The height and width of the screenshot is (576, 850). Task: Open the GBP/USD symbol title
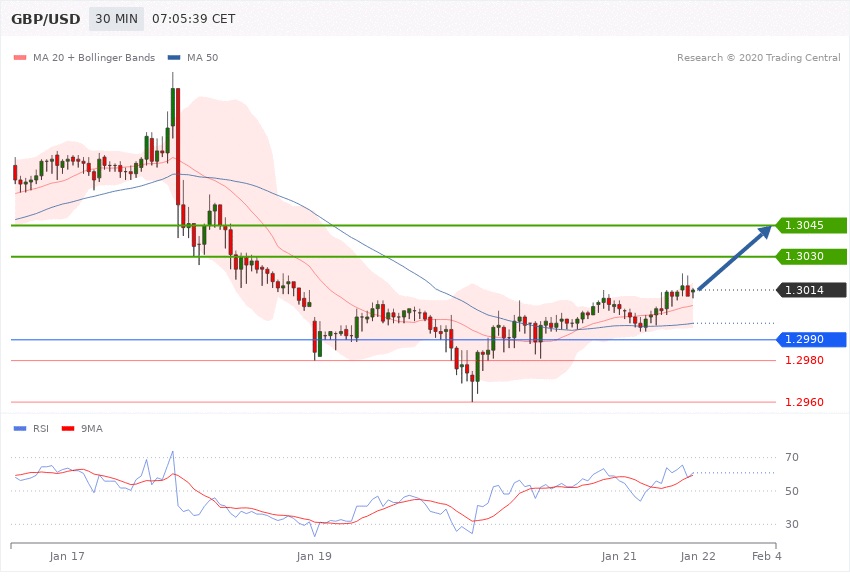pos(46,19)
